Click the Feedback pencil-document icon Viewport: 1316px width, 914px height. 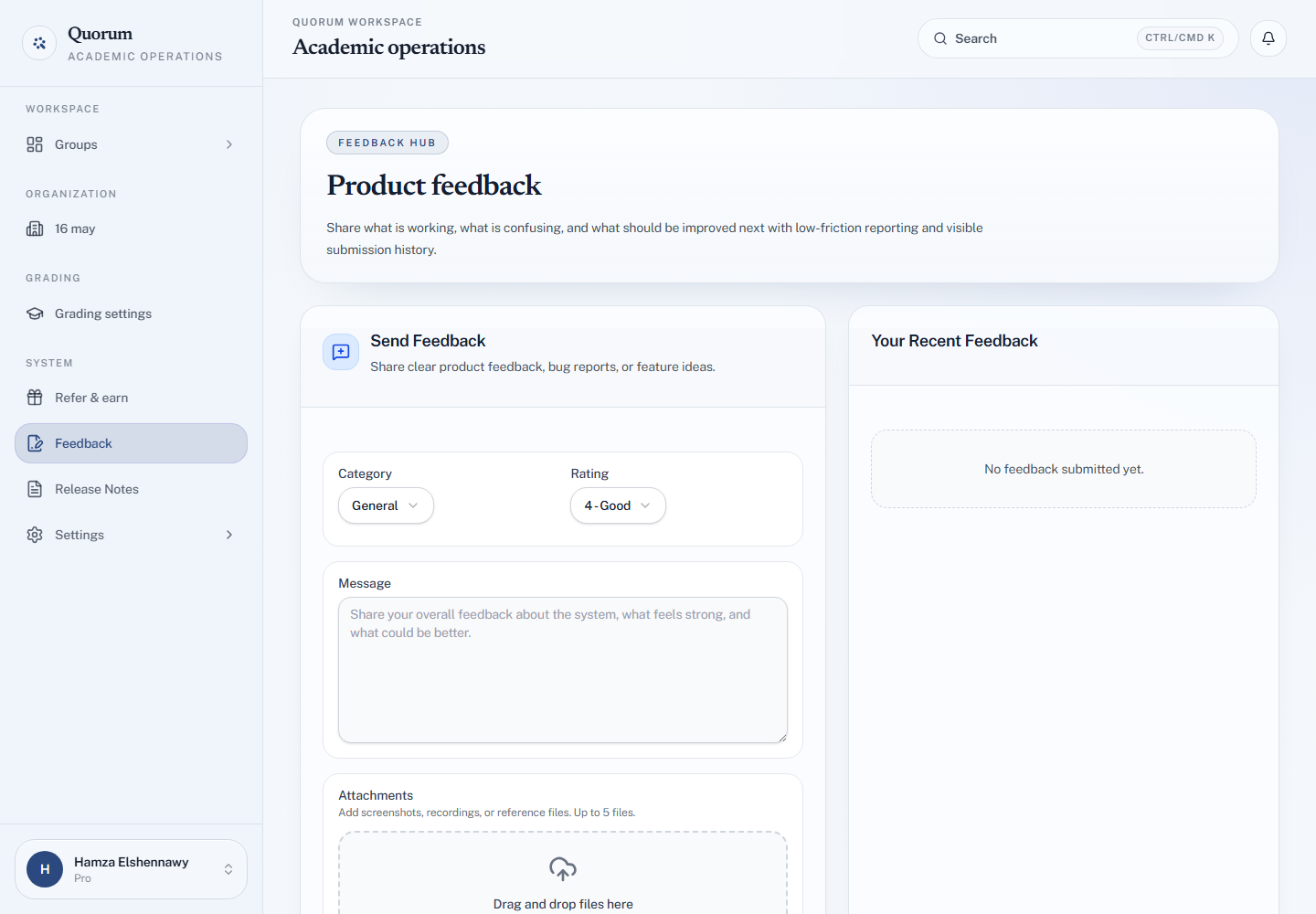pos(35,443)
